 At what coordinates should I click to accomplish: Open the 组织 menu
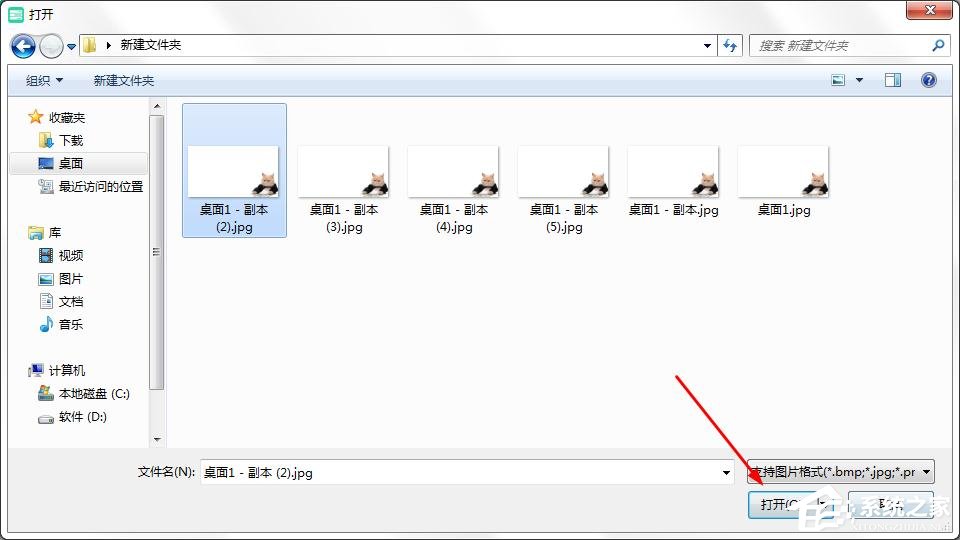44,80
